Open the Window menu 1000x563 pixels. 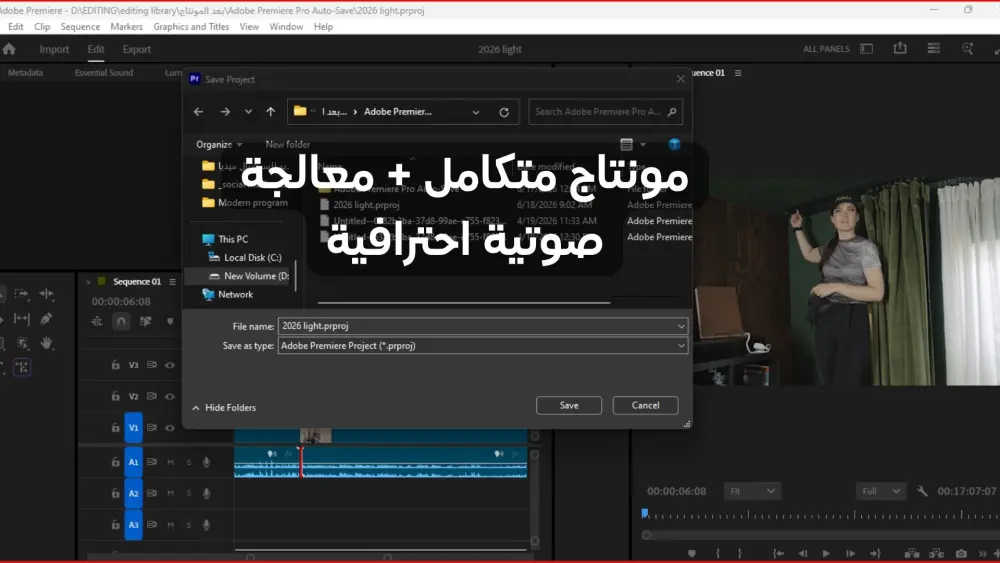click(x=286, y=27)
